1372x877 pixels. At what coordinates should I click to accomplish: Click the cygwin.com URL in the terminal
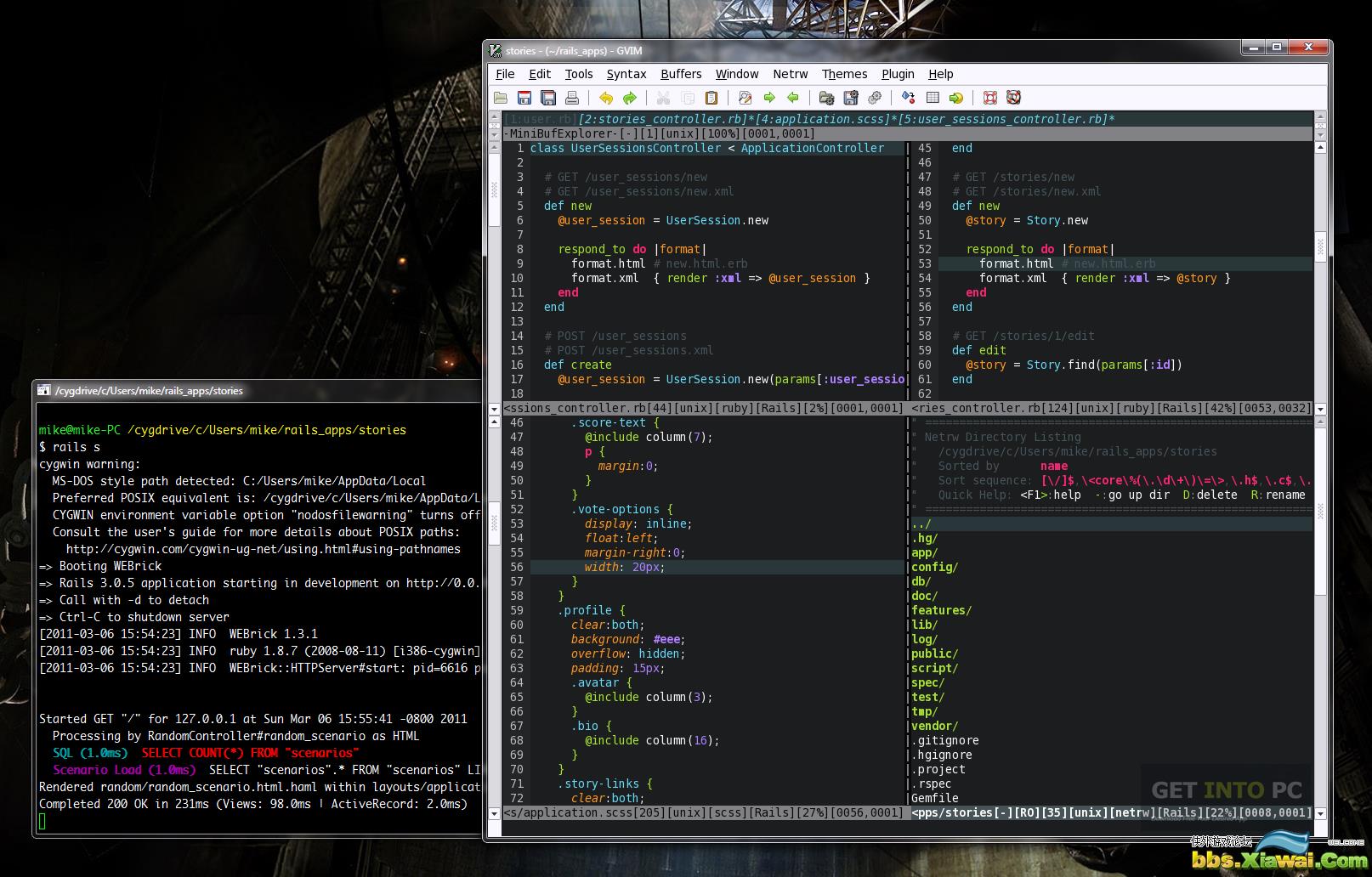tap(264, 549)
